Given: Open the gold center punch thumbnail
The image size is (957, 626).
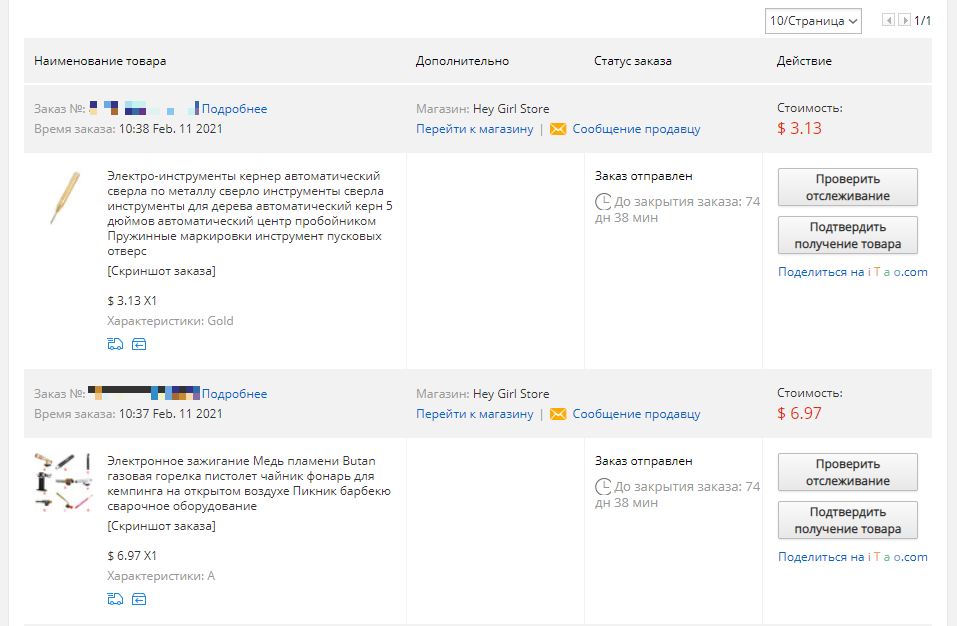Looking at the screenshot, I should coord(65,197).
